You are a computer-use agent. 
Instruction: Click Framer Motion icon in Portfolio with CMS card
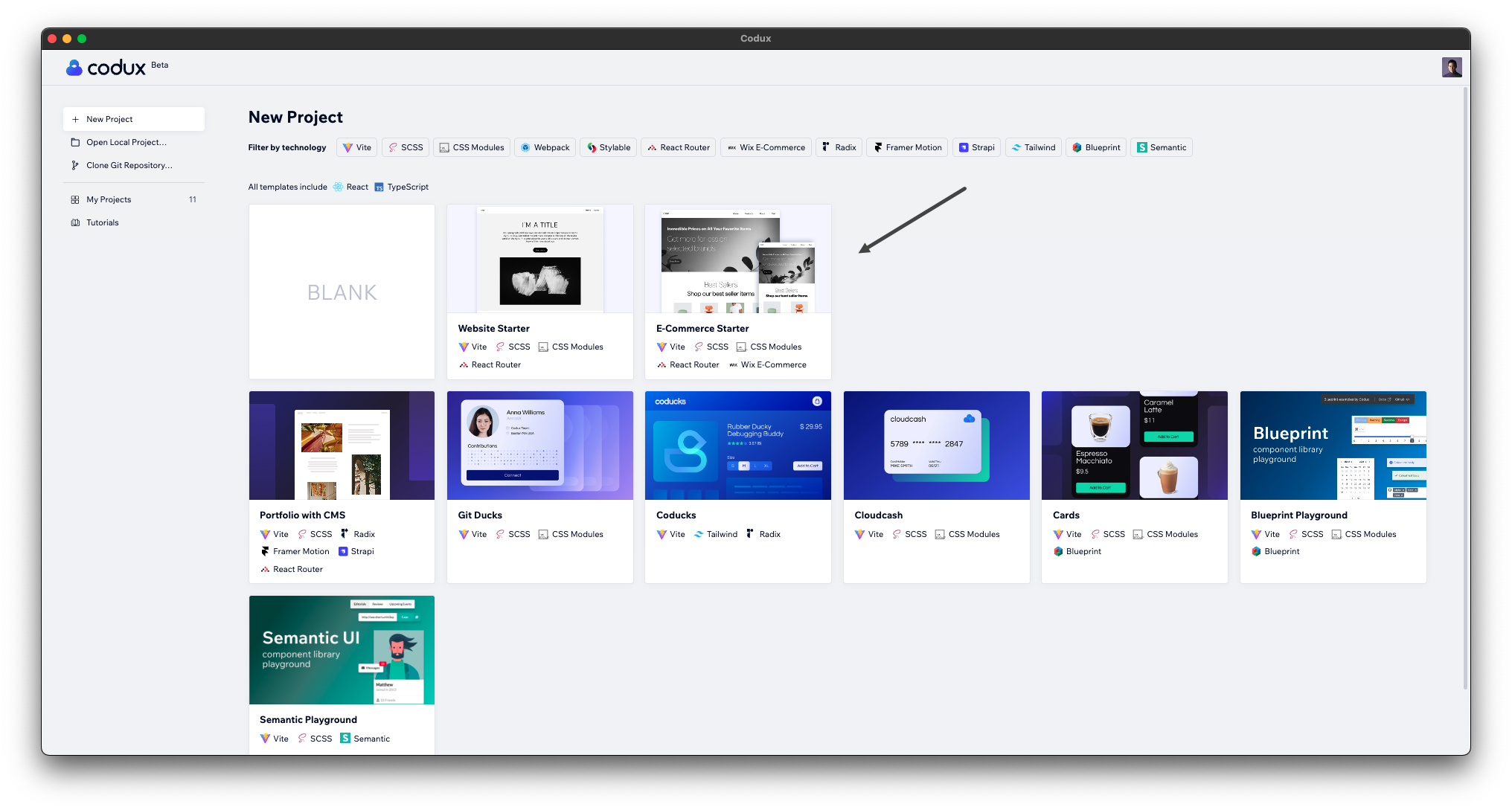pyautogui.click(x=265, y=551)
